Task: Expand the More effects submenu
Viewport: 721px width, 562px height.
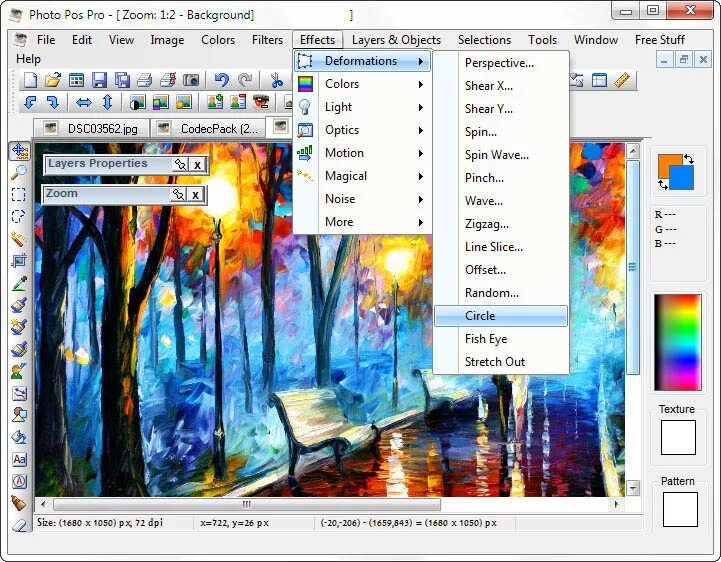Action: click(362, 222)
